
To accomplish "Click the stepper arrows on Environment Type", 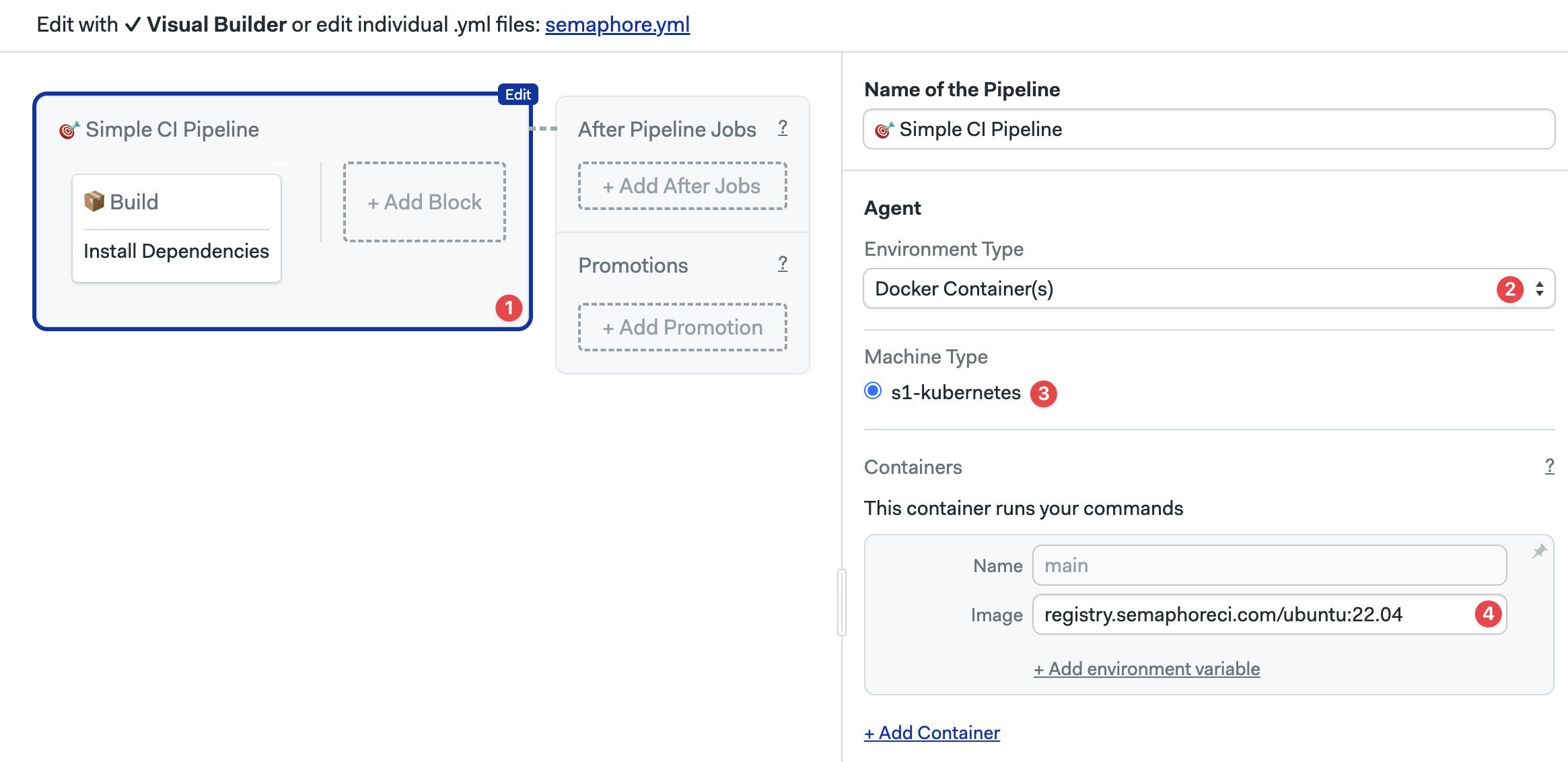I will 1540,289.
